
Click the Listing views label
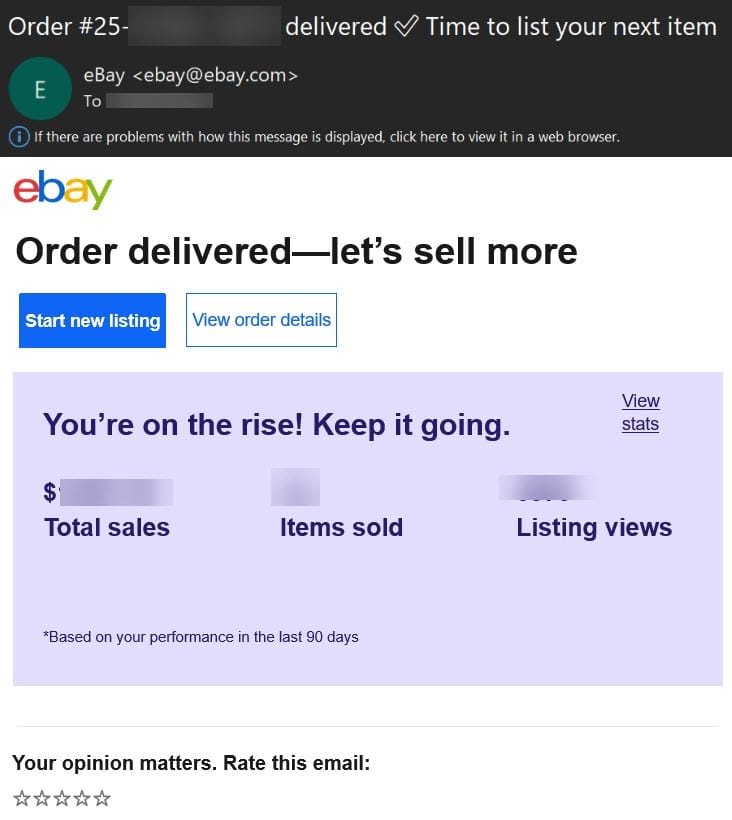point(594,528)
